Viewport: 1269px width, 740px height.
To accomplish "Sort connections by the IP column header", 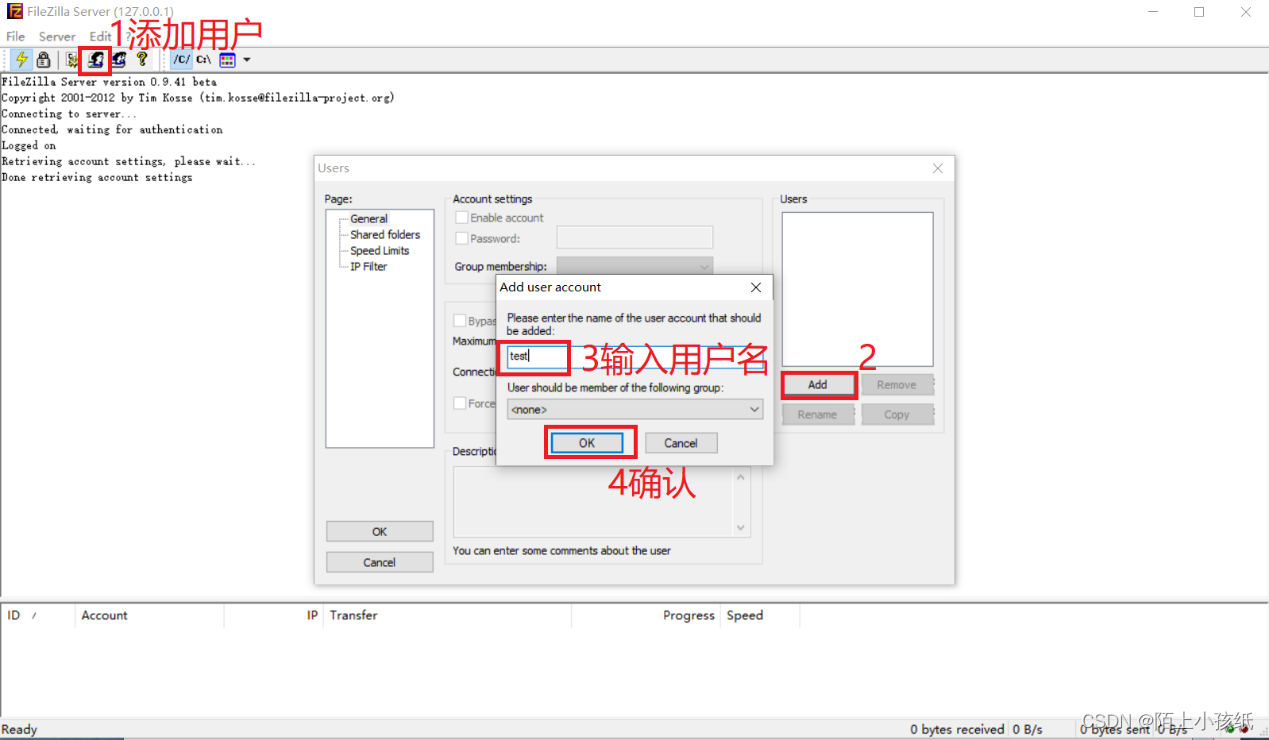I will (x=274, y=615).
